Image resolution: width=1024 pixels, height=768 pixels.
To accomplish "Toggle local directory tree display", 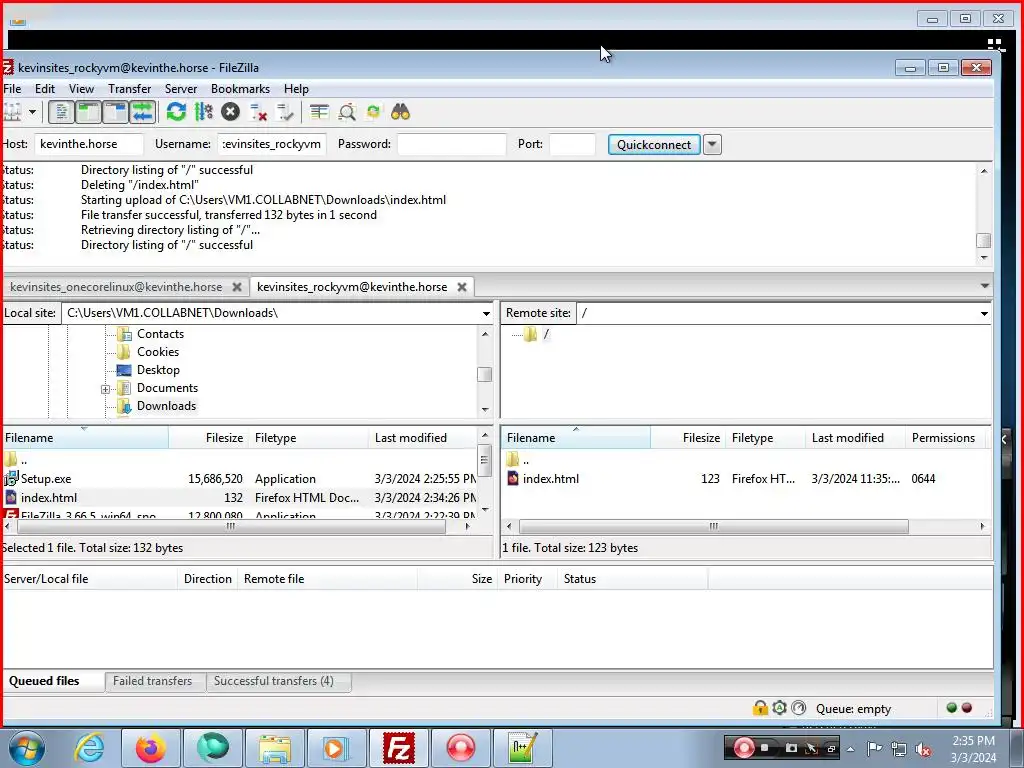I will click(x=88, y=112).
